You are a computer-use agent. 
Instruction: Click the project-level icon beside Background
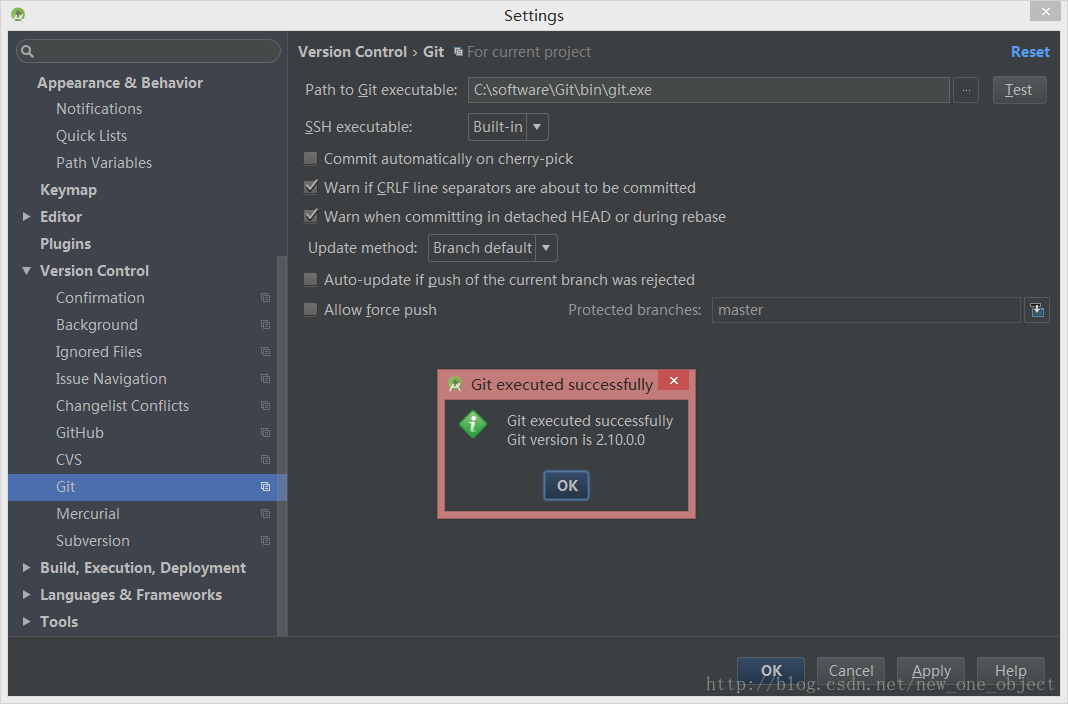[266, 325]
